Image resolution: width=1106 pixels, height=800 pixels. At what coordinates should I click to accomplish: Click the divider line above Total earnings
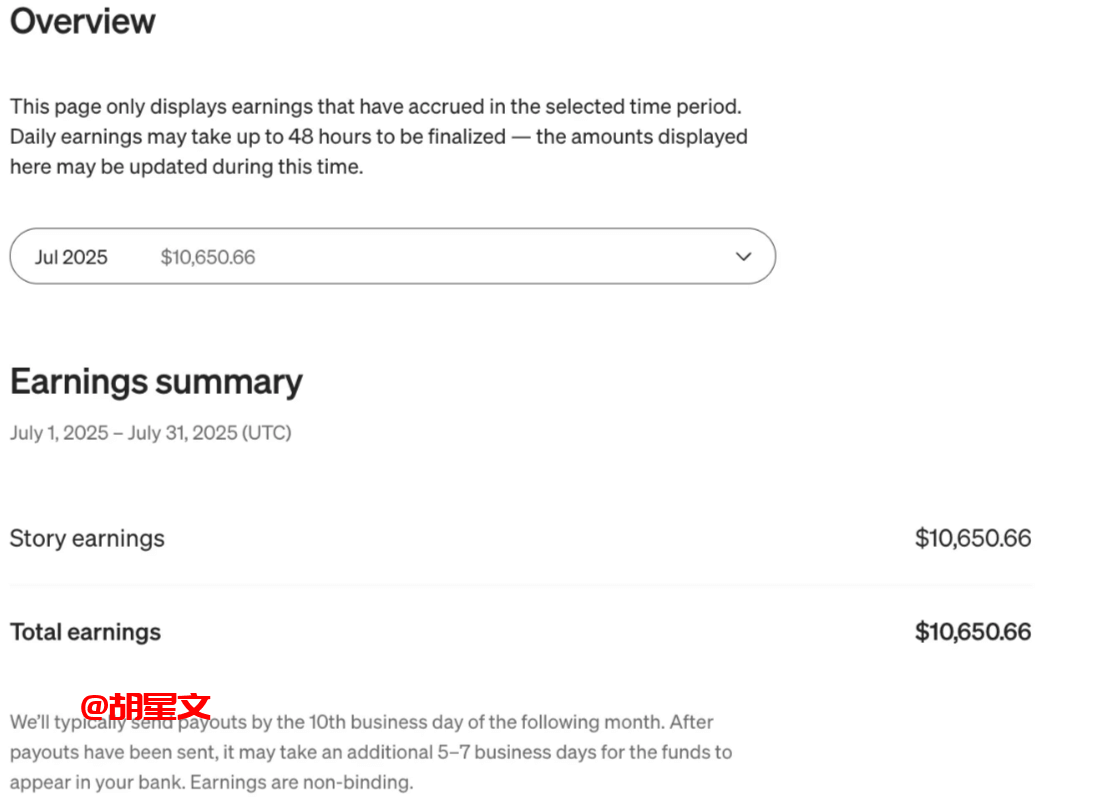click(520, 586)
